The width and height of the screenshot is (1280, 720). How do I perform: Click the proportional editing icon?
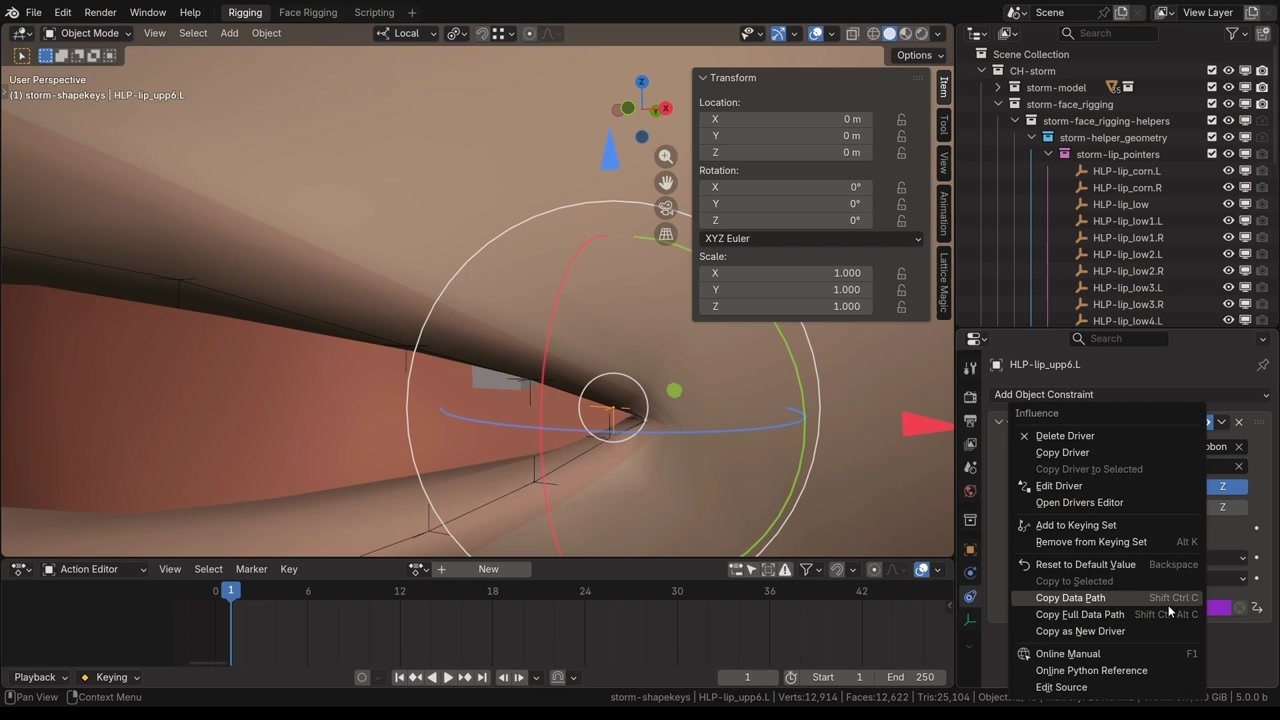point(530,34)
